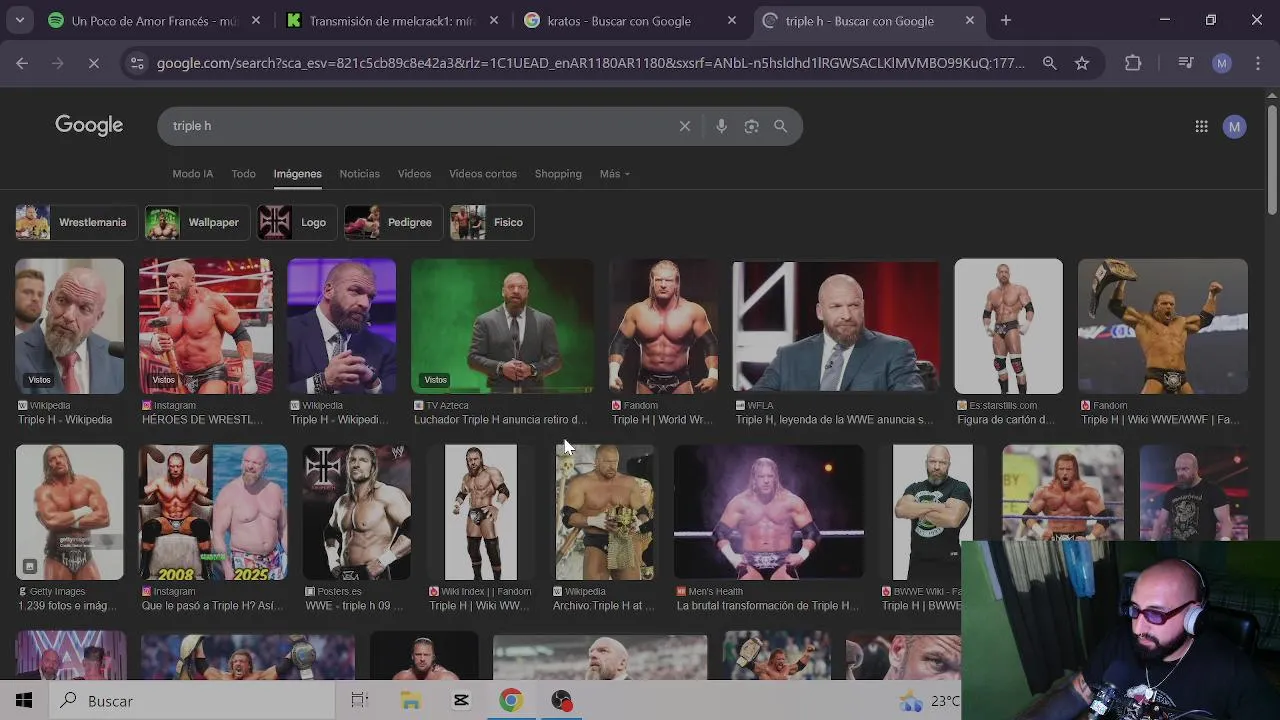The width and height of the screenshot is (1280, 720).
Task: Filter images by Wallpaper chip
Action: click(x=197, y=222)
